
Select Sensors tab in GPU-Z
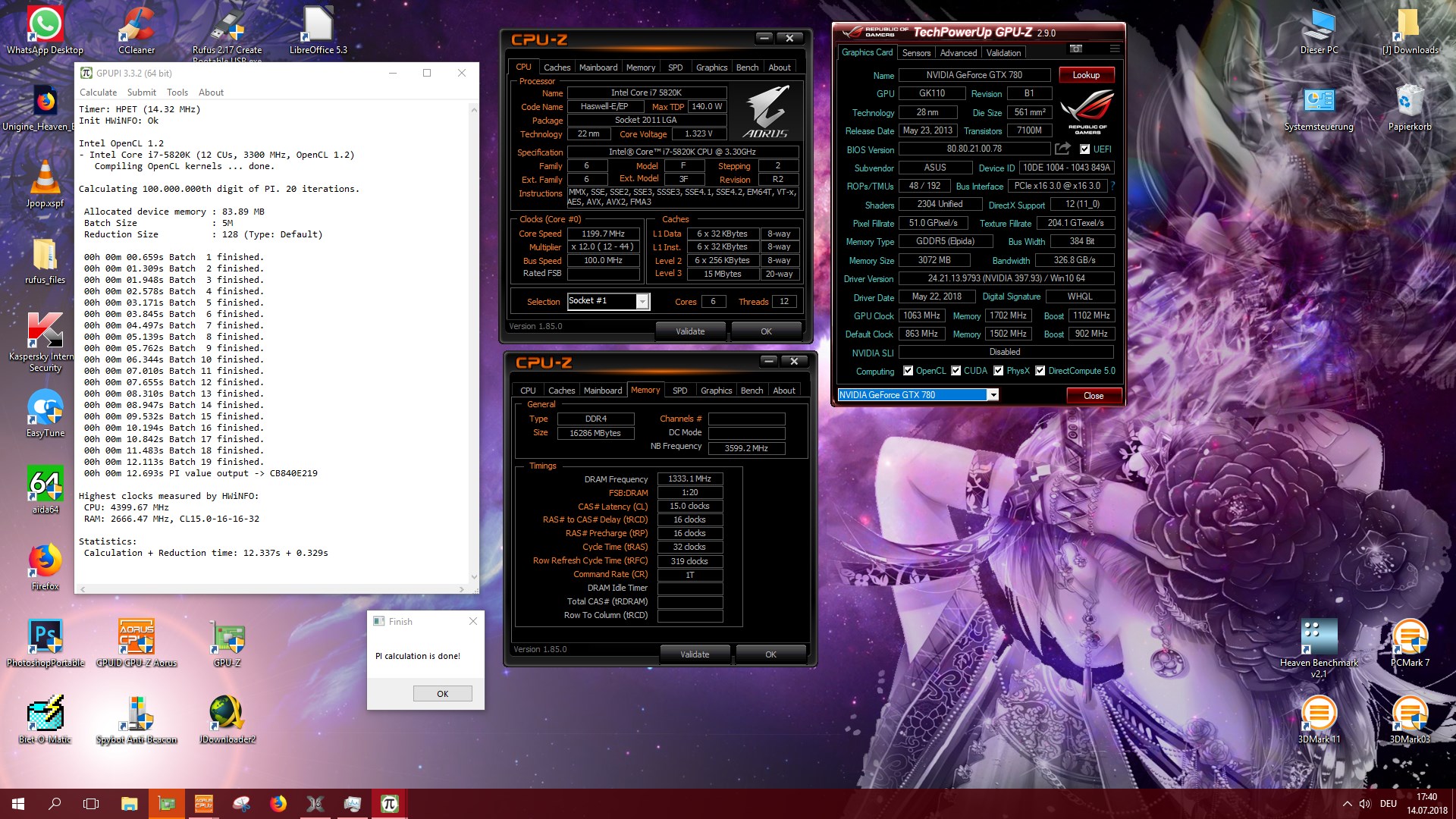(x=916, y=53)
